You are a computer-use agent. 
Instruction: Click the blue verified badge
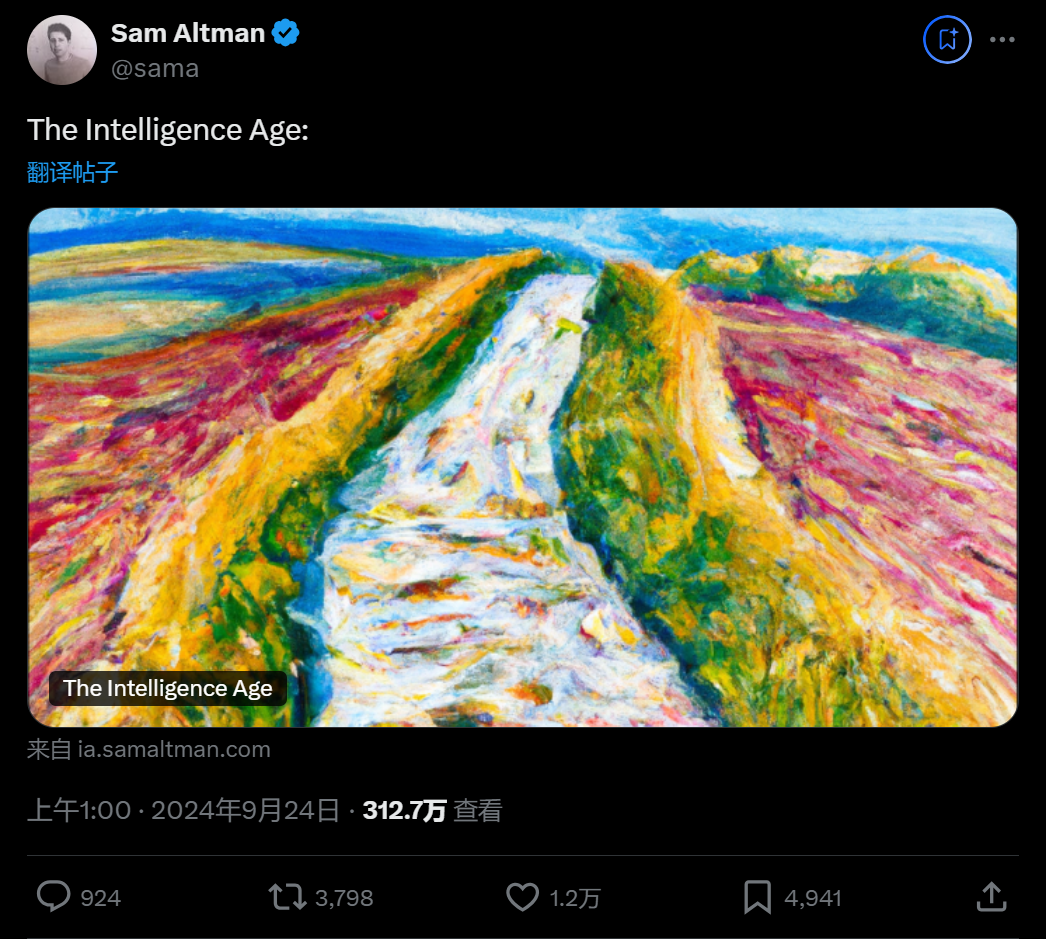pos(287,33)
